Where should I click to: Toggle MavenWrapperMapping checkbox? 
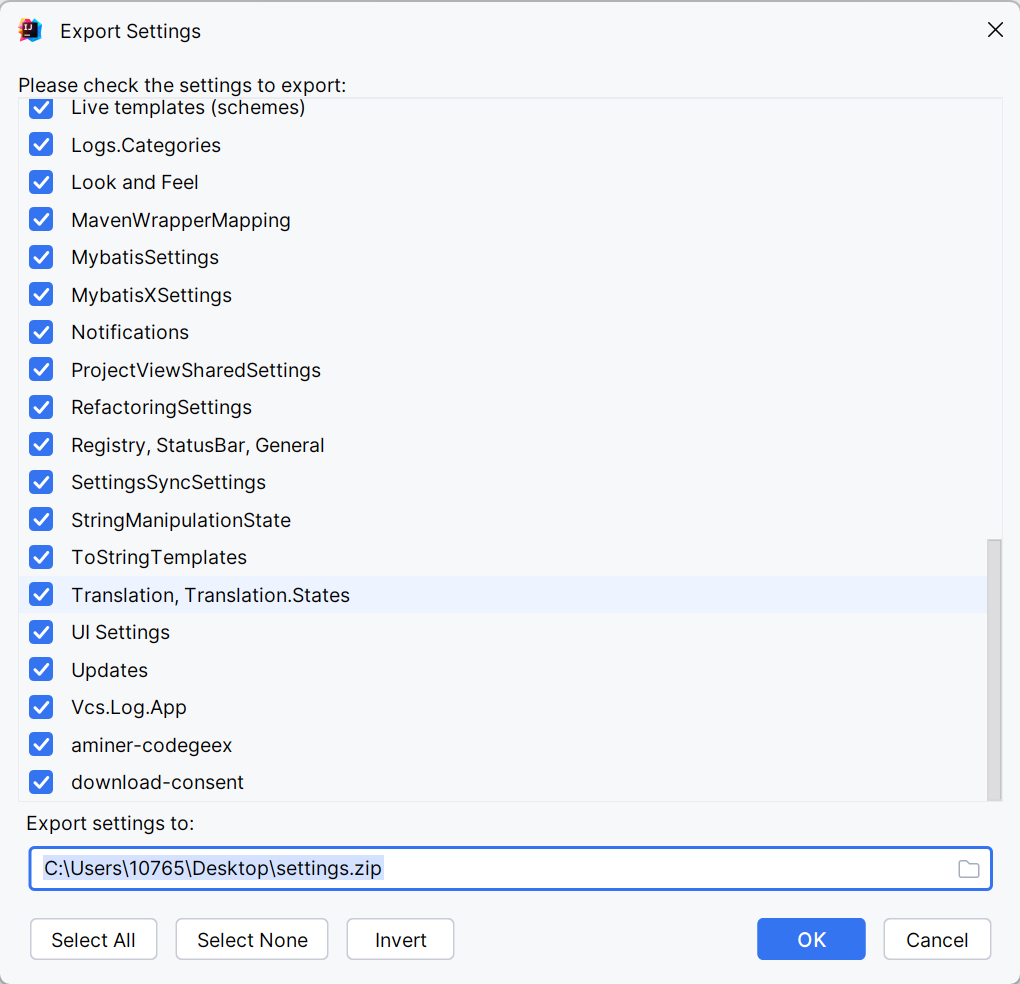(x=41, y=220)
